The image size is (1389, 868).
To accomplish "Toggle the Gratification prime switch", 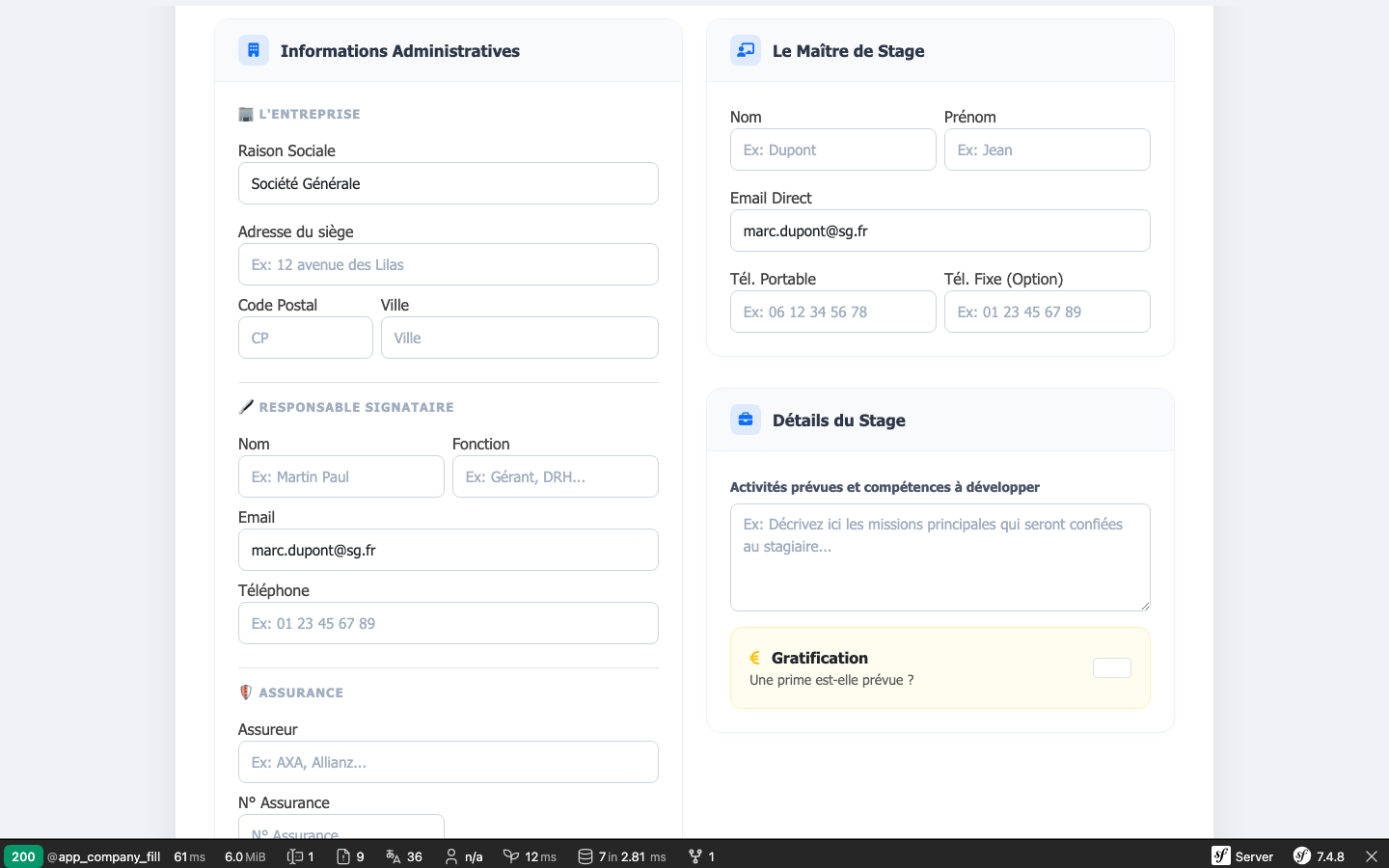I will (1112, 667).
